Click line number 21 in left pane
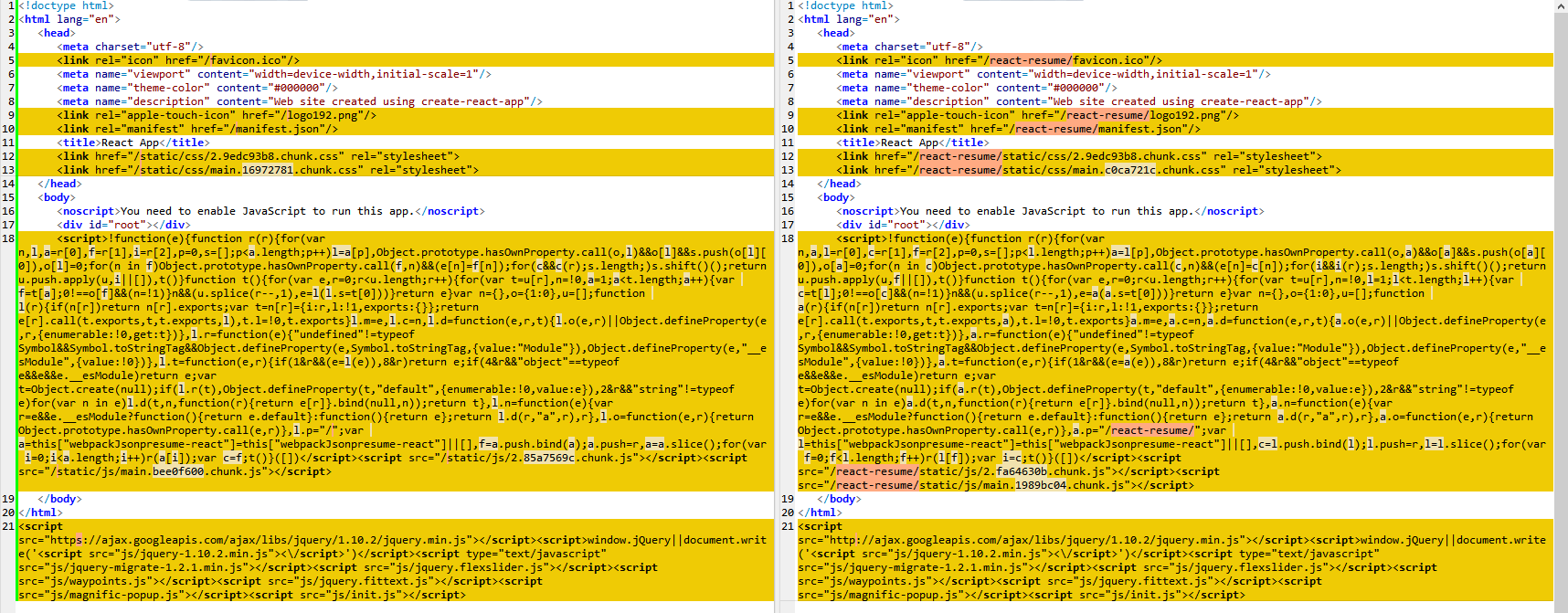The image size is (1568, 613). tap(8, 526)
